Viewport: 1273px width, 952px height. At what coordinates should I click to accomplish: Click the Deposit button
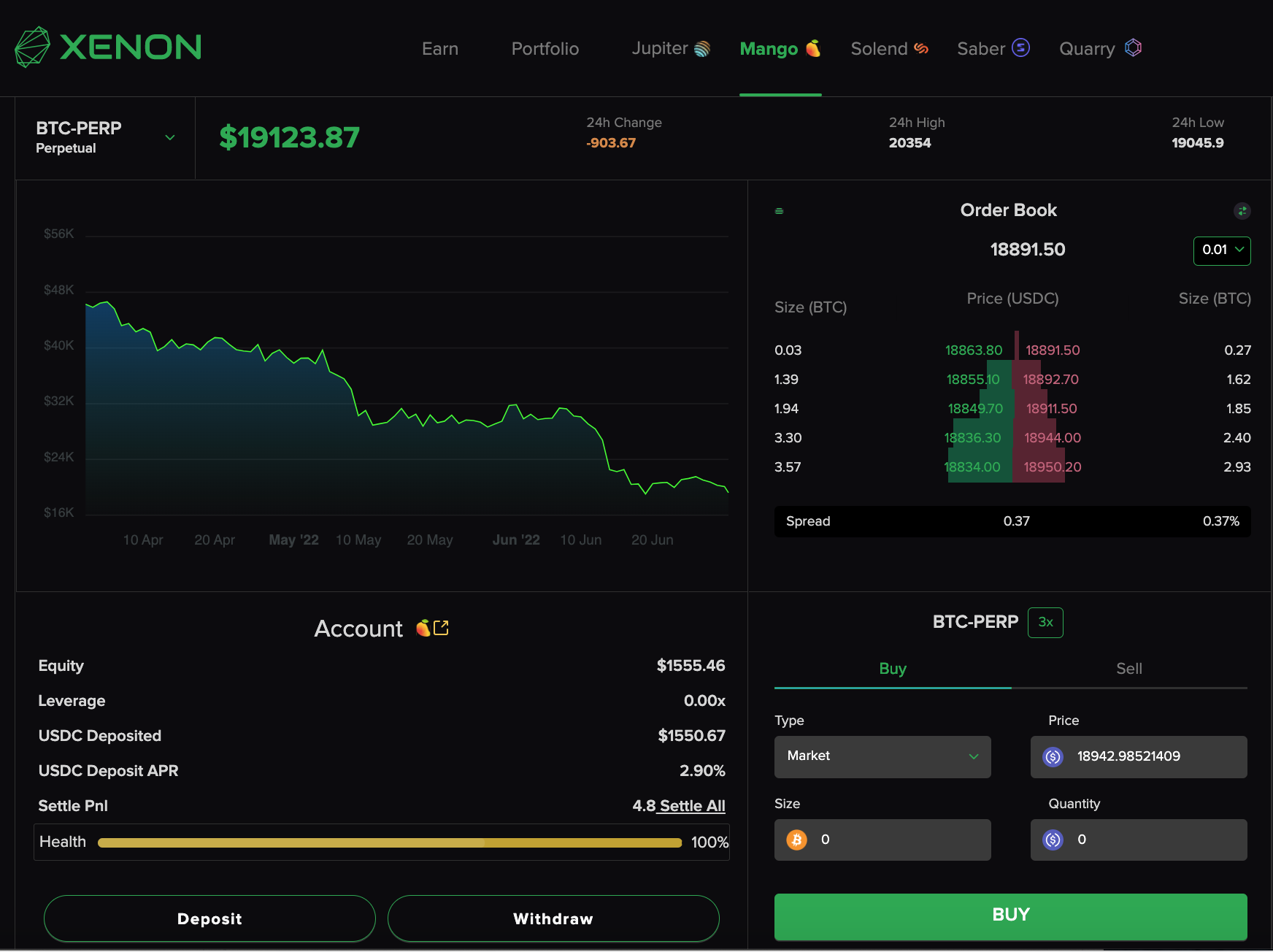pyautogui.click(x=209, y=918)
